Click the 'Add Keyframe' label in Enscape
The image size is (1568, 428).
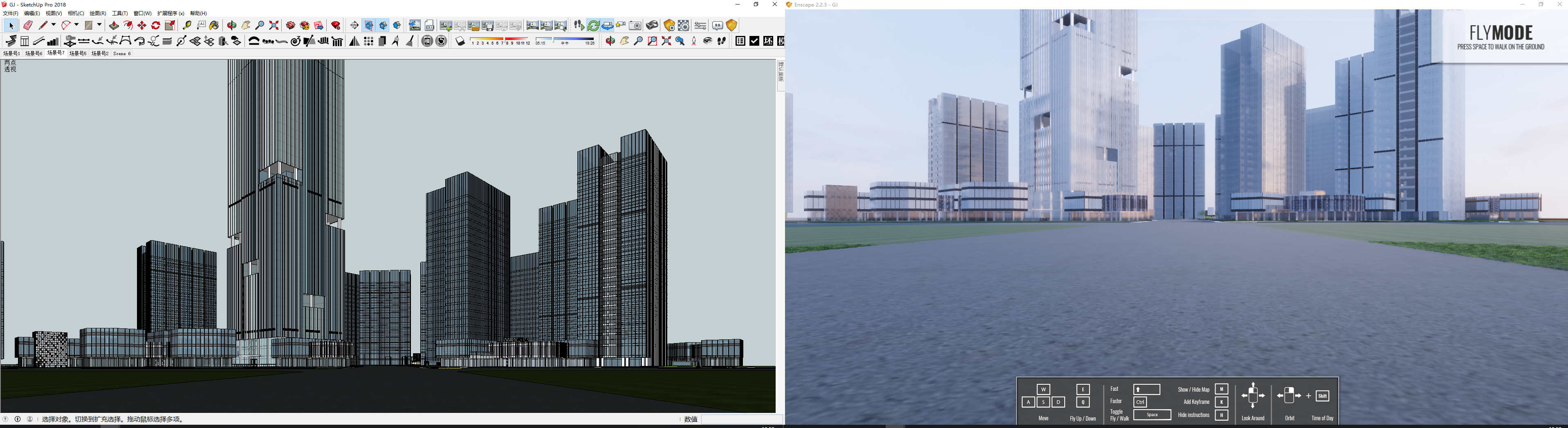tap(1197, 402)
